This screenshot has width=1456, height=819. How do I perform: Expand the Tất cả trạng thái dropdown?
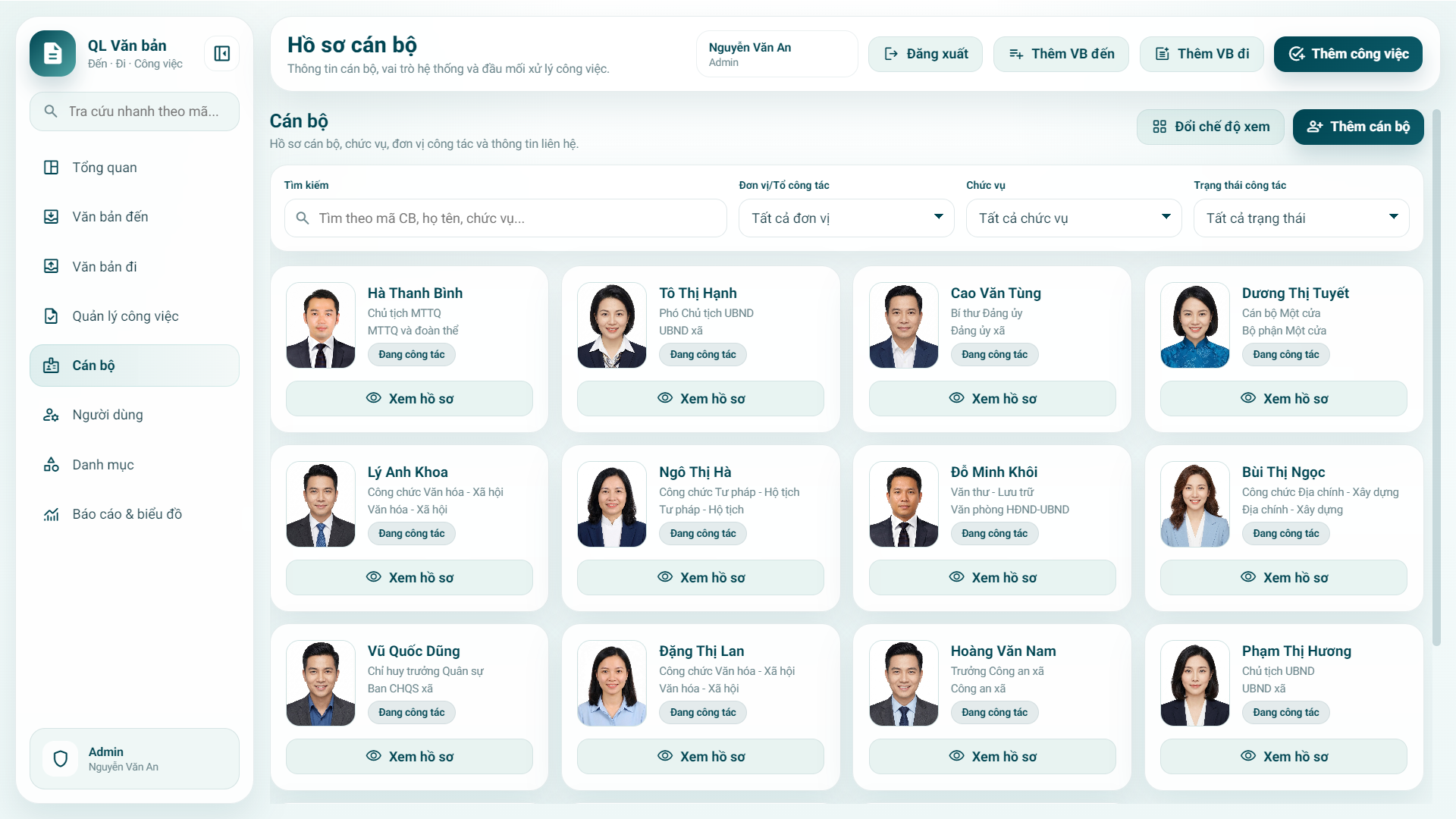[1301, 218]
